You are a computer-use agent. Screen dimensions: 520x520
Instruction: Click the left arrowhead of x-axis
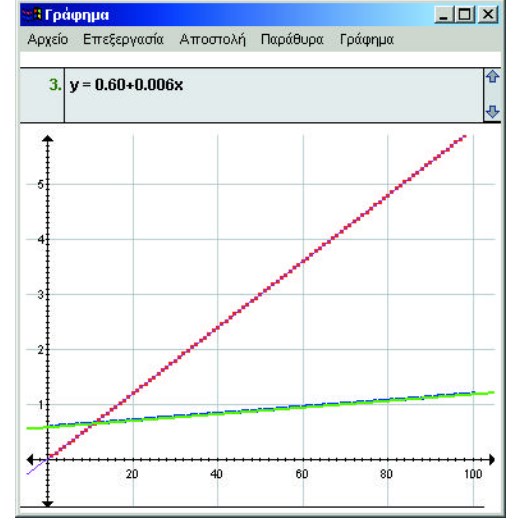[30, 460]
